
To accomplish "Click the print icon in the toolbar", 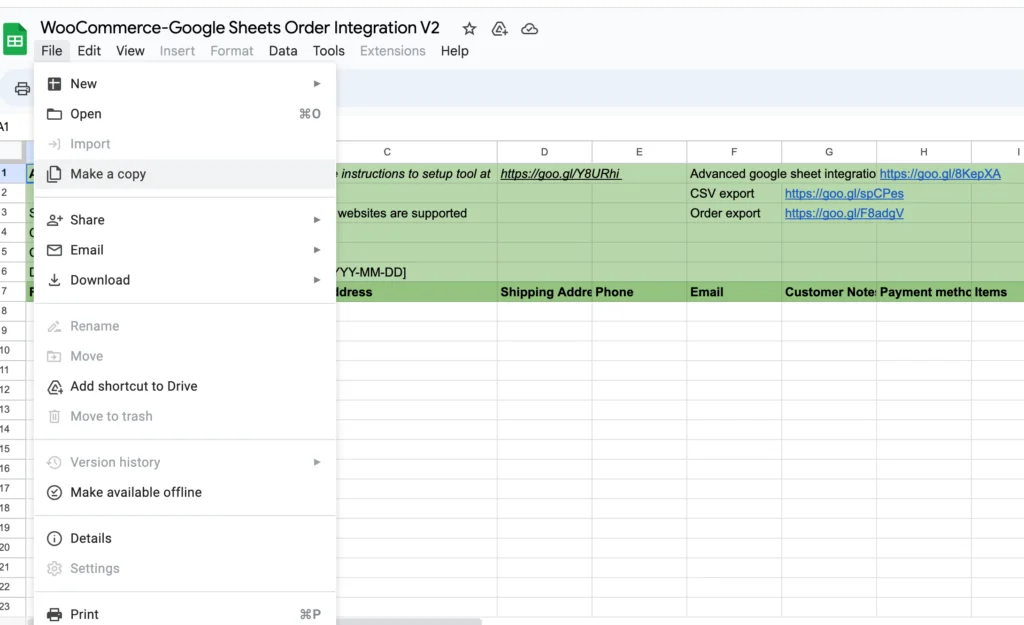I will pyautogui.click(x=22, y=89).
